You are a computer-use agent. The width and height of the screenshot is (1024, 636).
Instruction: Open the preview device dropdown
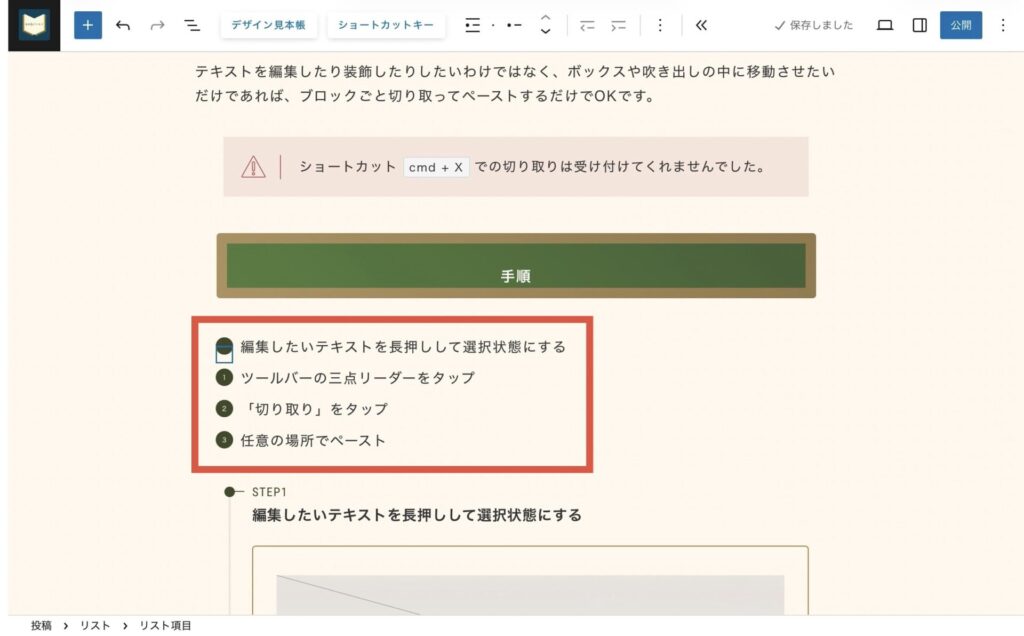(885, 25)
